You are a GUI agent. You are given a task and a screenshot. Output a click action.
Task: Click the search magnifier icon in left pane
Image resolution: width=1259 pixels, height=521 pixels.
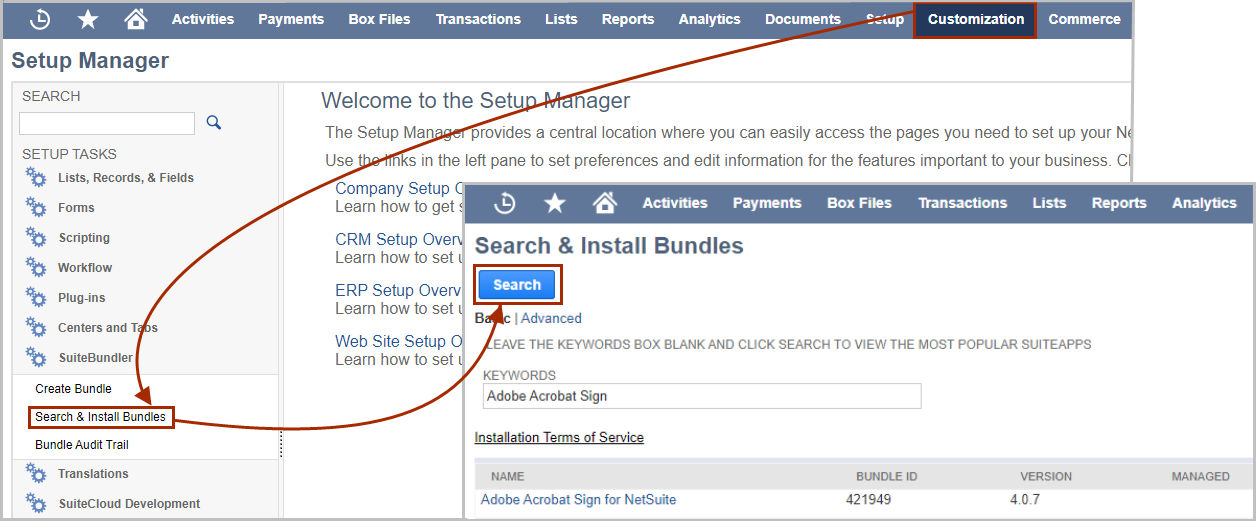pyautogui.click(x=213, y=122)
